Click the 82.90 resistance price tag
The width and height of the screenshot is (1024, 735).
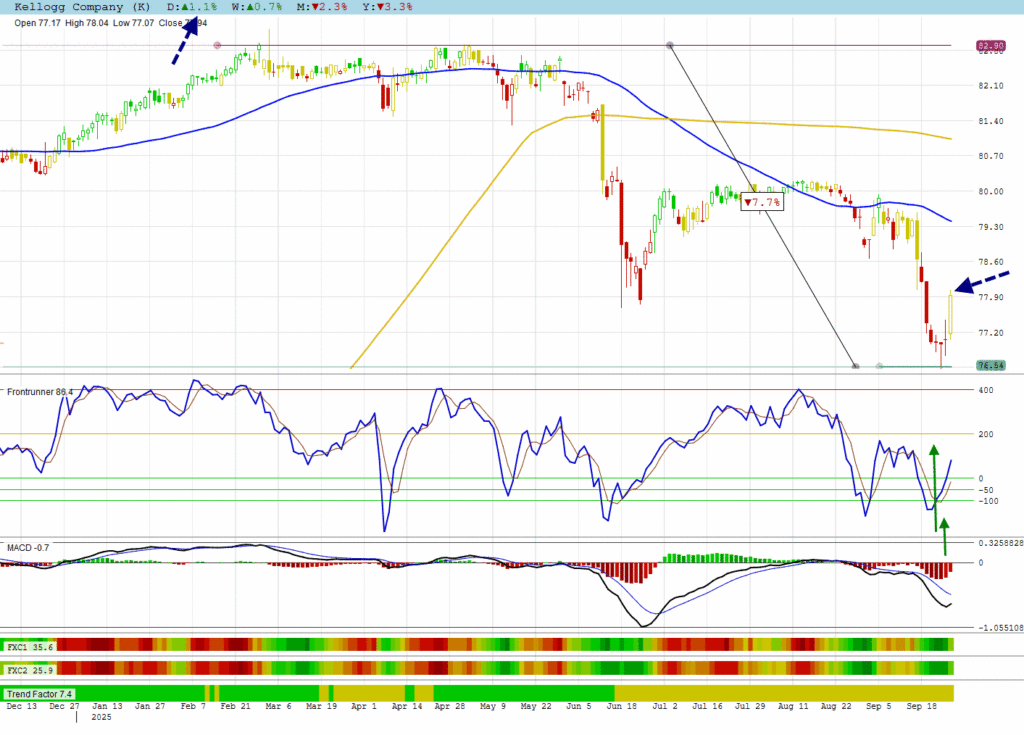point(990,46)
